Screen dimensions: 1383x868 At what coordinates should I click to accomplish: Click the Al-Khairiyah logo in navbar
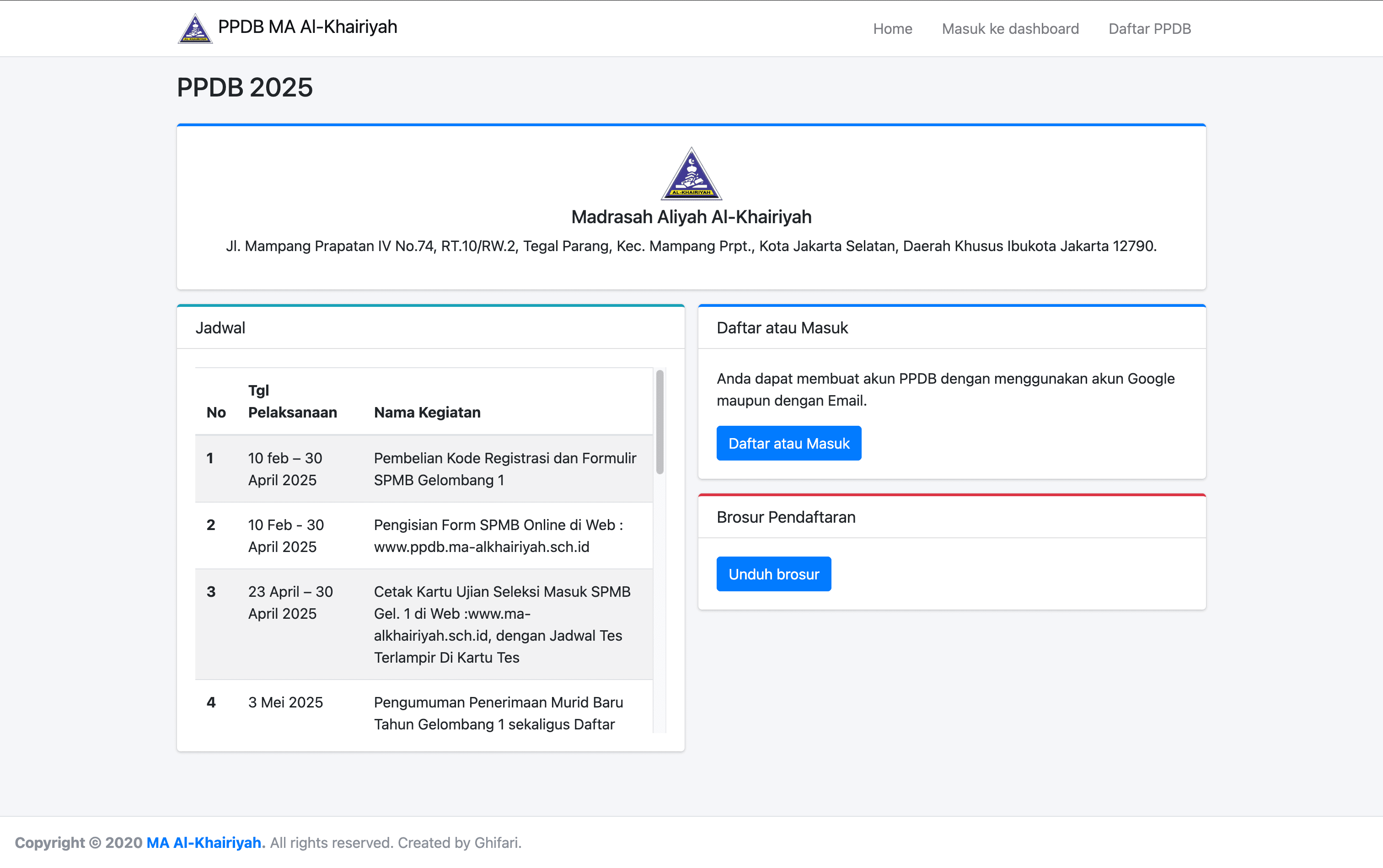pyautogui.click(x=195, y=28)
